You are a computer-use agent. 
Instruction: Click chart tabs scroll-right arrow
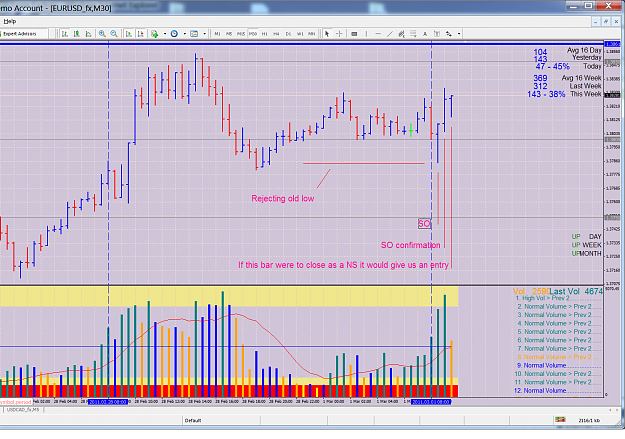click(619, 410)
